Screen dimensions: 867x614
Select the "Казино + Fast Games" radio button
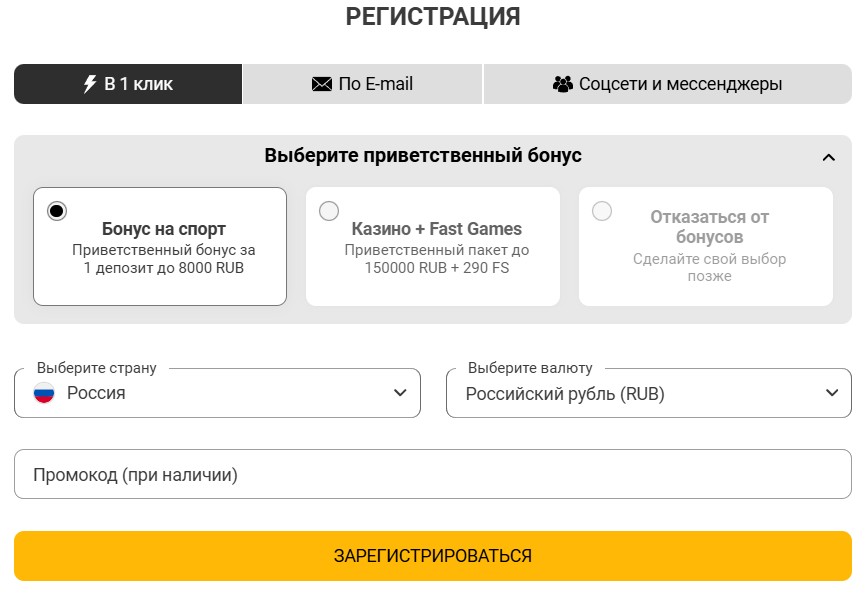tap(329, 211)
